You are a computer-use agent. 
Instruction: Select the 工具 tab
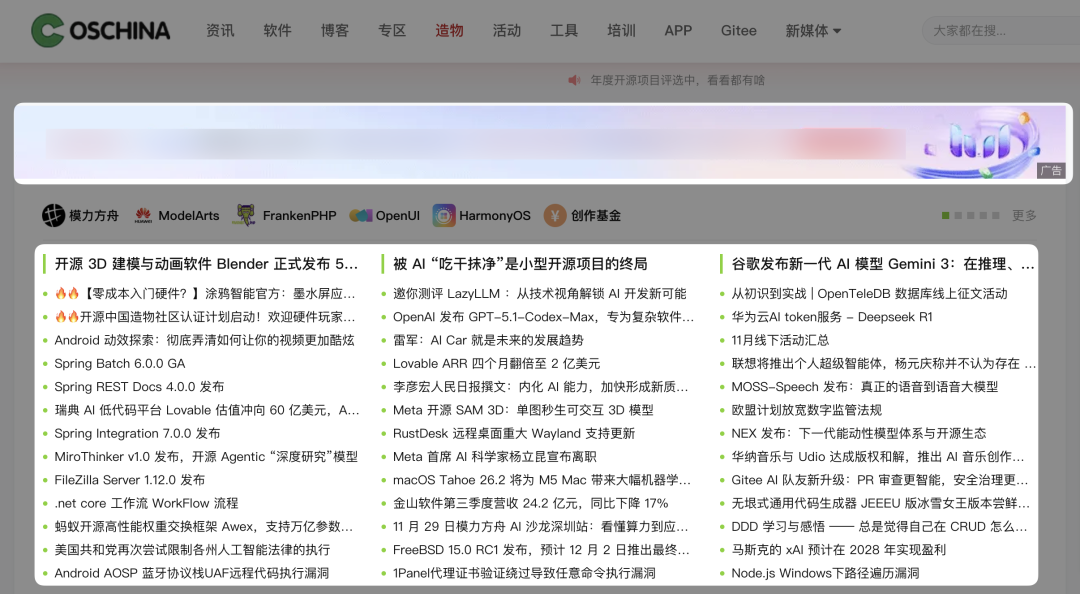(564, 30)
